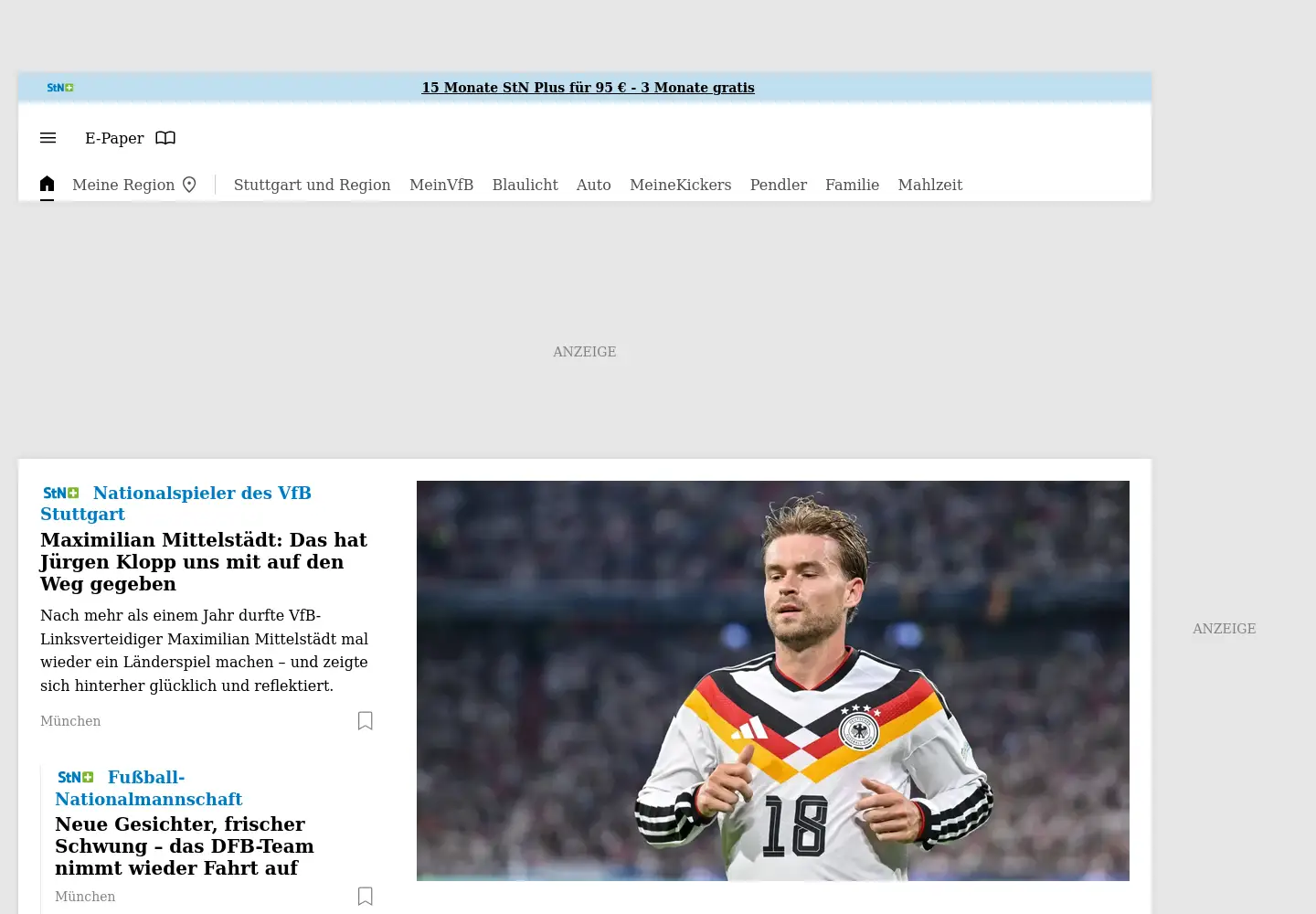
Task: Click the Mittelstädt article teaser text
Action: (205, 650)
